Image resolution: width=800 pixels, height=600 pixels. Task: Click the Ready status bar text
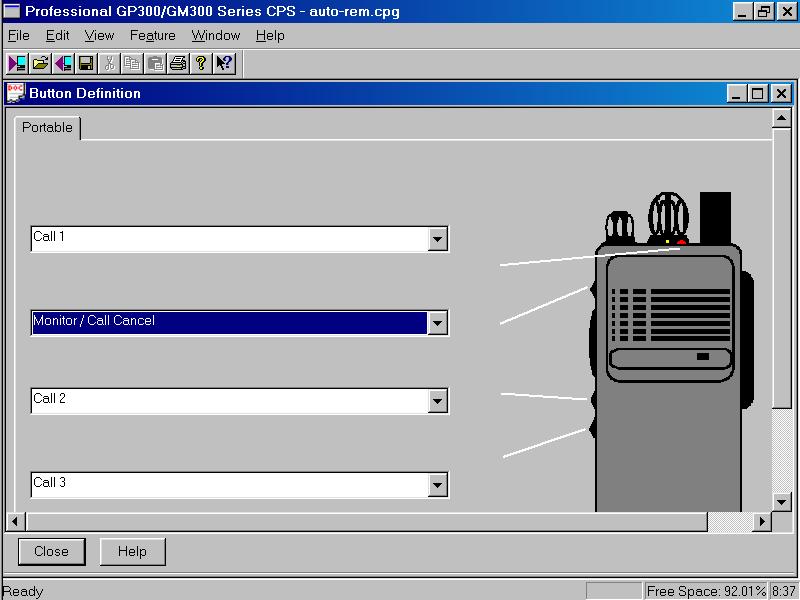23,591
